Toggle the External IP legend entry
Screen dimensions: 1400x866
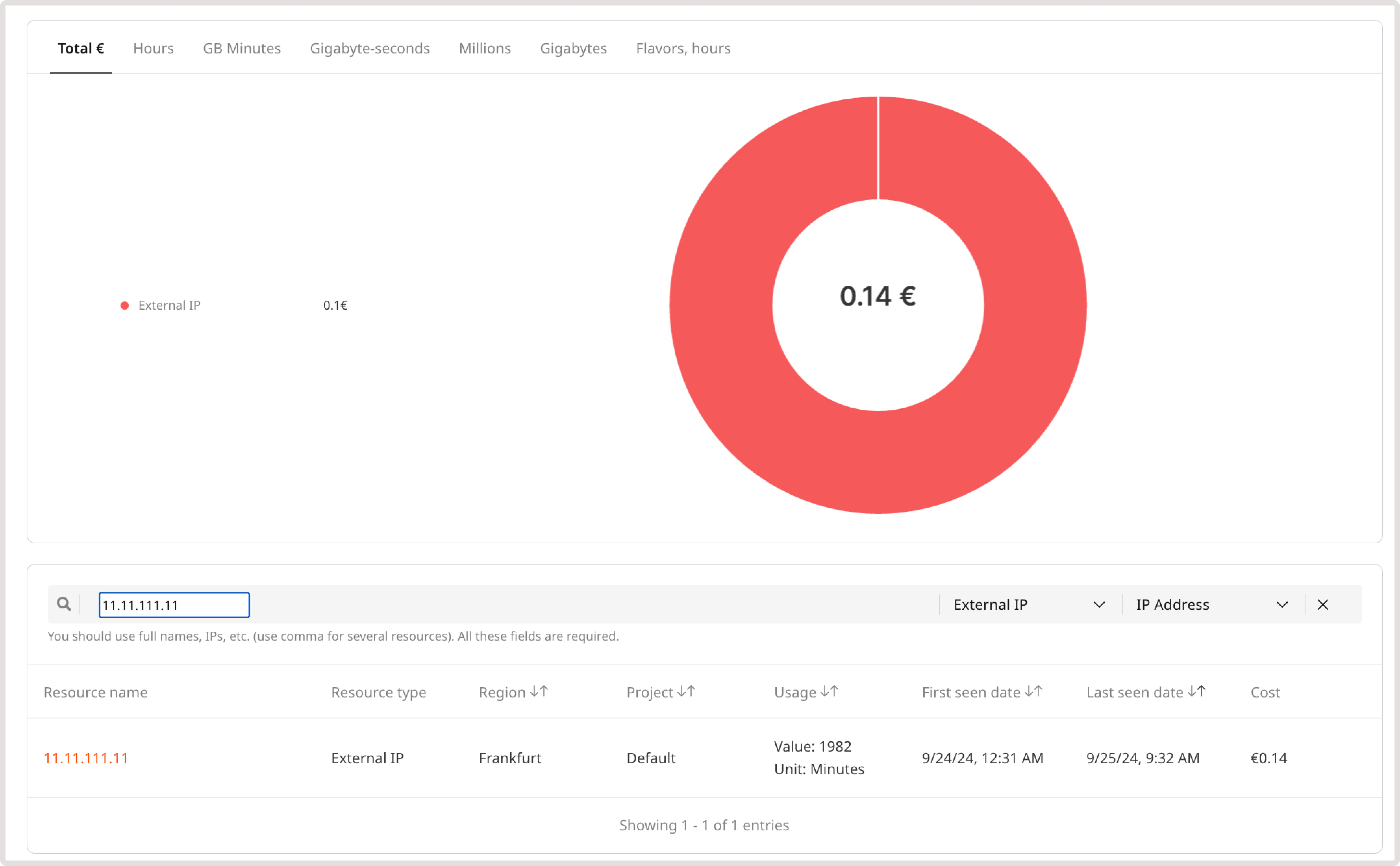click(169, 305)
